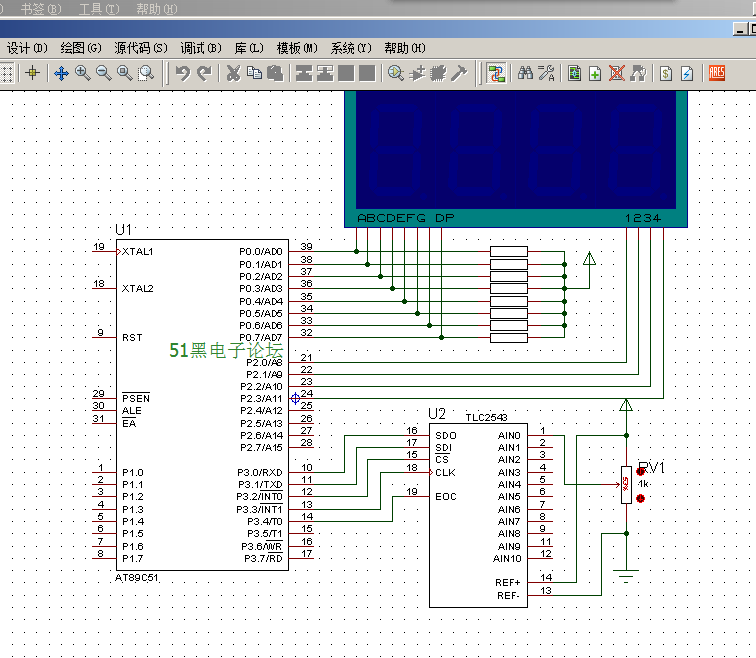Open 书签(B) in the background window
This screenshot has width=756, height=658.
(41, 9)
